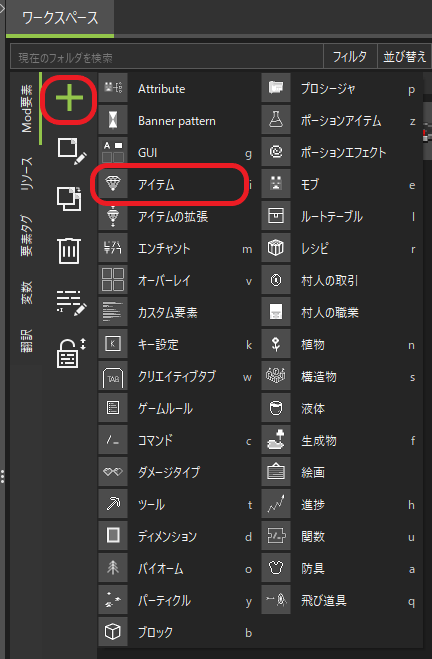The width and height of the screenshot is (432, 659).
Task: Click the trash delete element icon
Action: click(69, 250)
